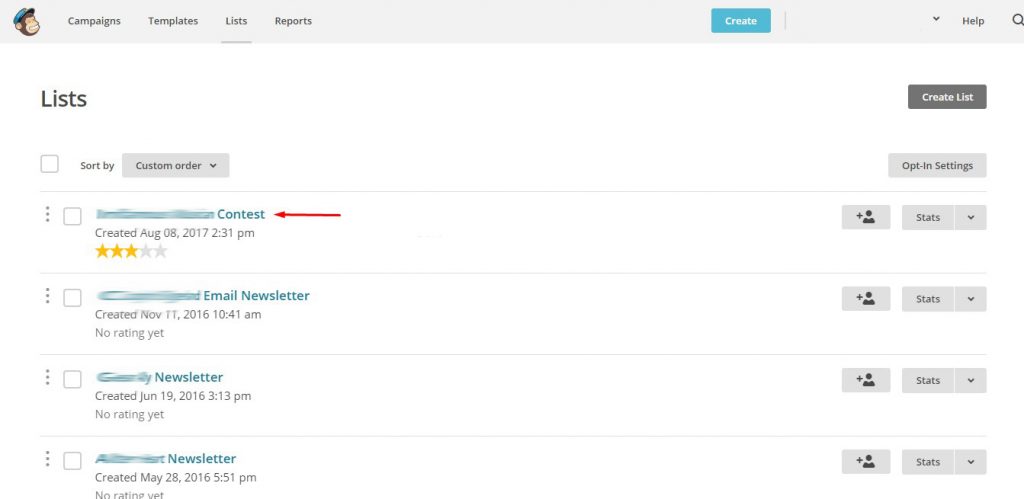Click the Create List button

(947, 97)
